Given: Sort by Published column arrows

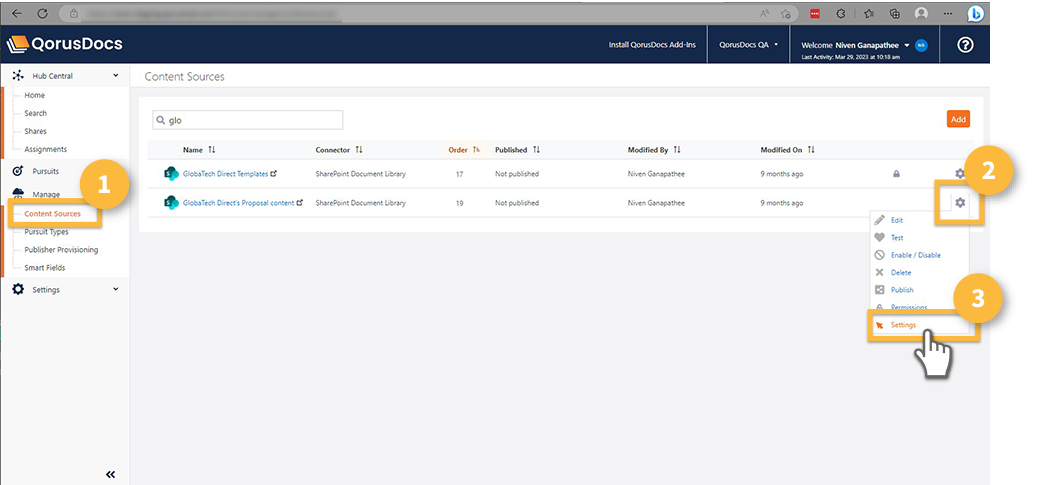Looking at the screenshot, I should pyautogui.click(x=536, y=150).
